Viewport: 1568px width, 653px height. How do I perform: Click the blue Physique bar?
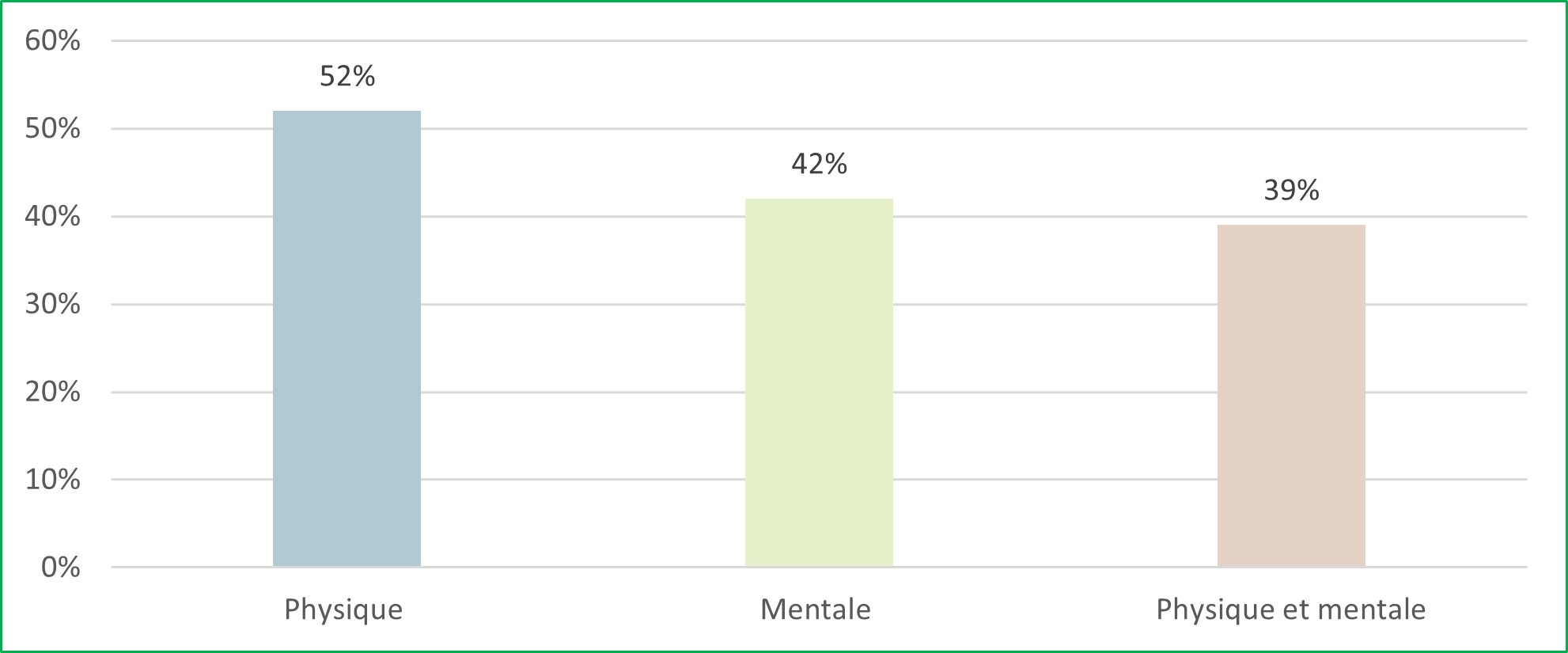[347, 339]
